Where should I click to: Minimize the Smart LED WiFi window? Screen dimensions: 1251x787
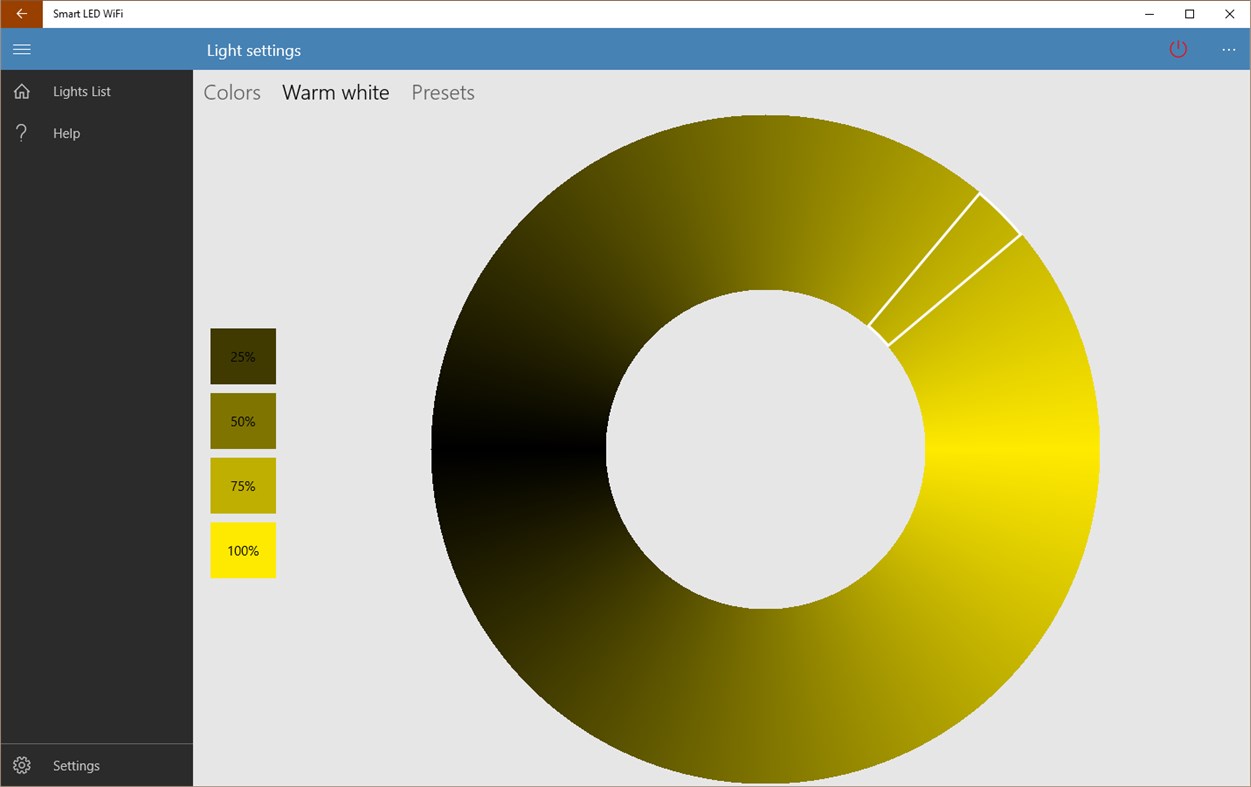[x=1149, y=14]
